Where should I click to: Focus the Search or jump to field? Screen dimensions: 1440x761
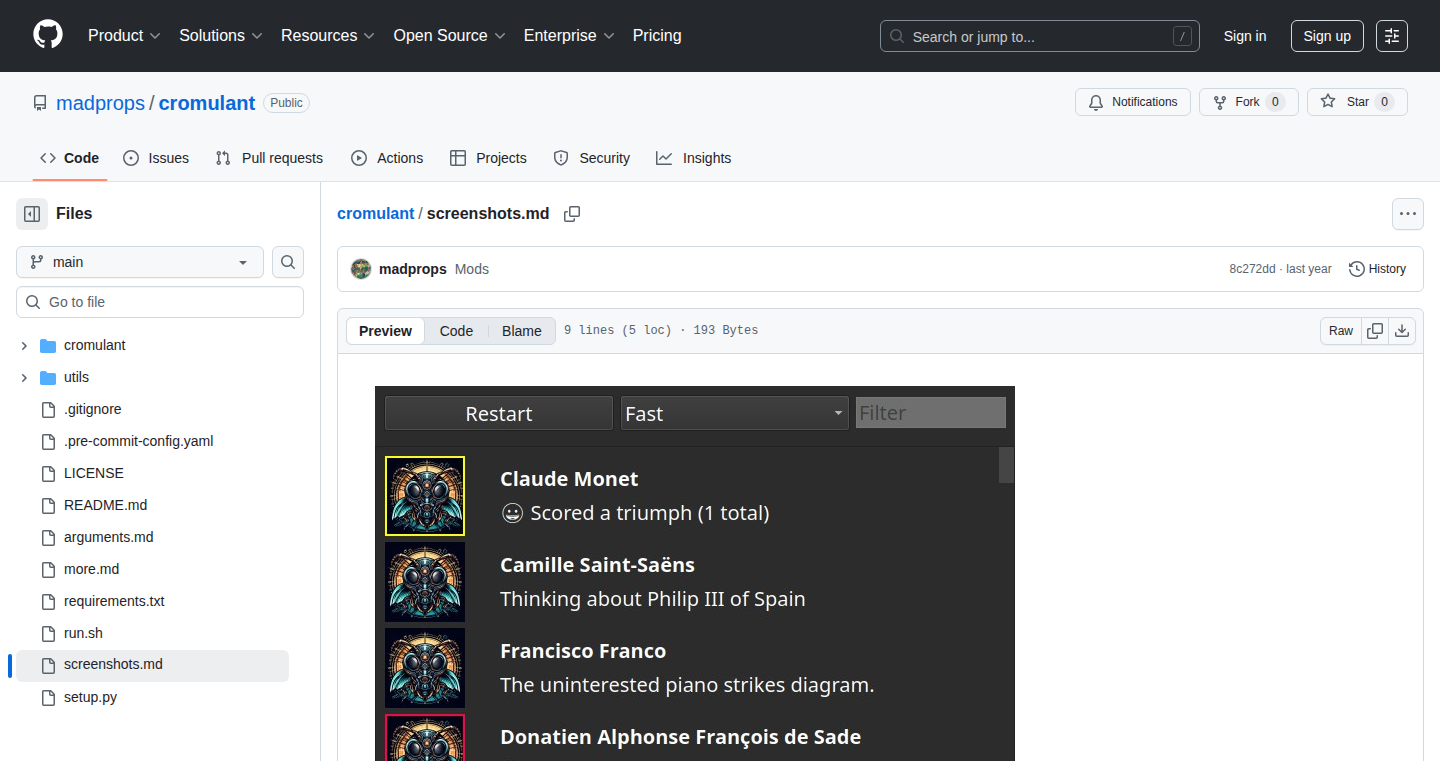(x=1040, y=36)
